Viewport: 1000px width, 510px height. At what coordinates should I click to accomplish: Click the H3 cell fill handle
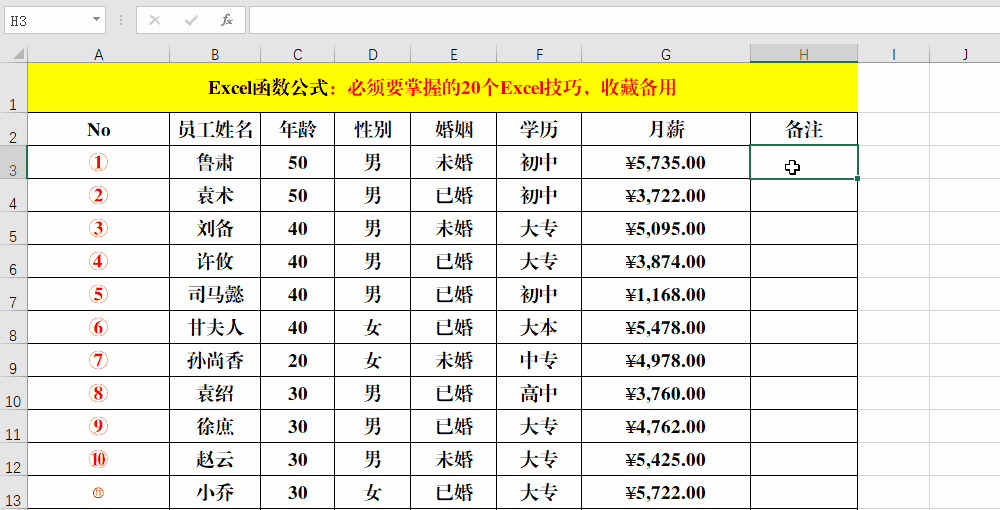coord(857,178)
